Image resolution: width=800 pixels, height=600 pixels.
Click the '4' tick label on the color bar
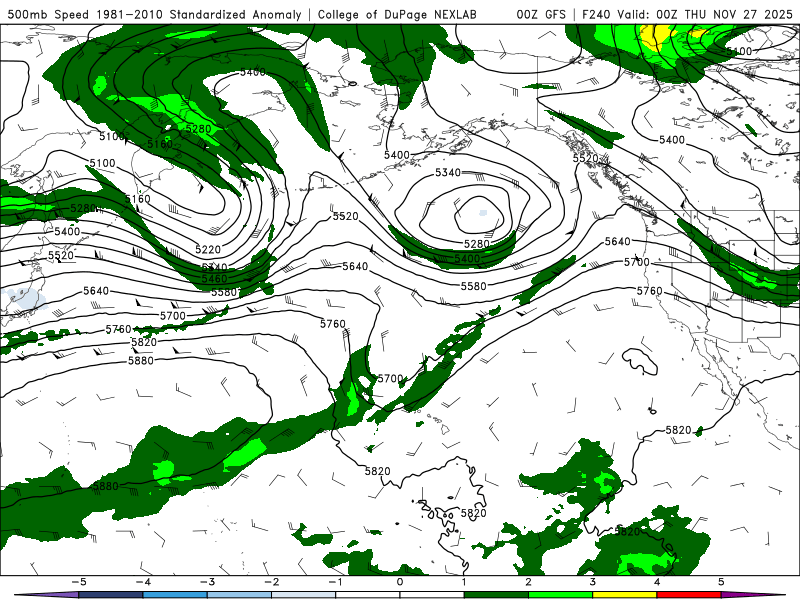click(x=657, y=582)
